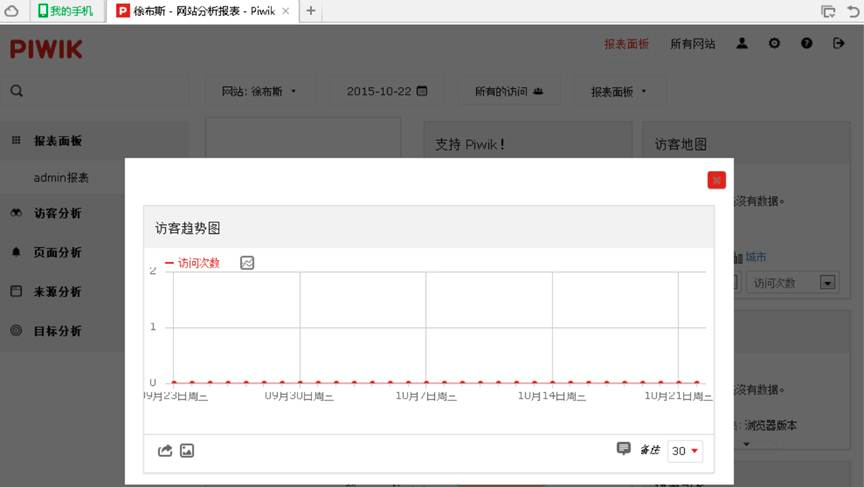Close the Piwik browser tab

285,11
